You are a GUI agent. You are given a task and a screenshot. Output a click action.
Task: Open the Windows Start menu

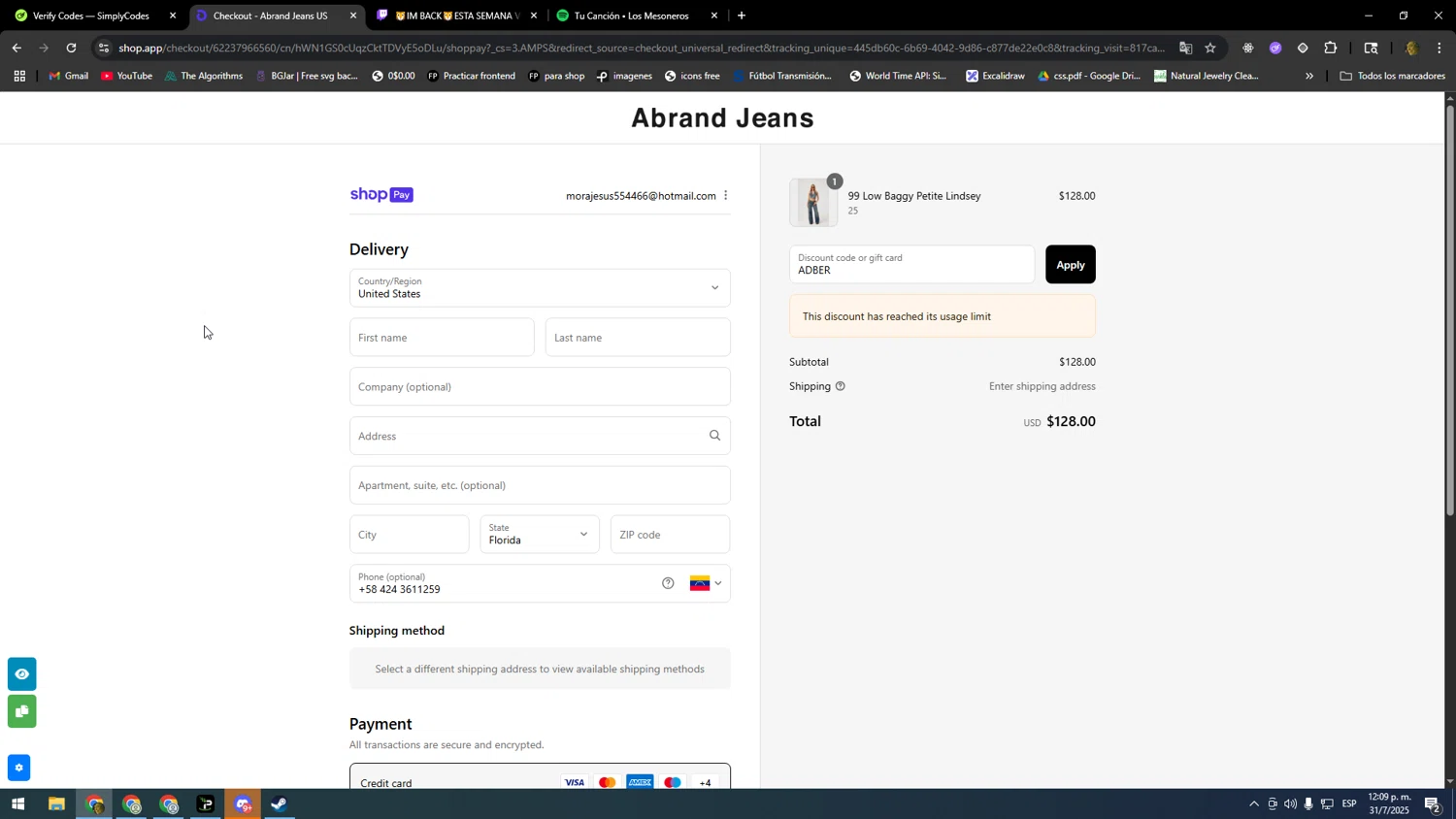pyautogui.click(x=17, y=804)
